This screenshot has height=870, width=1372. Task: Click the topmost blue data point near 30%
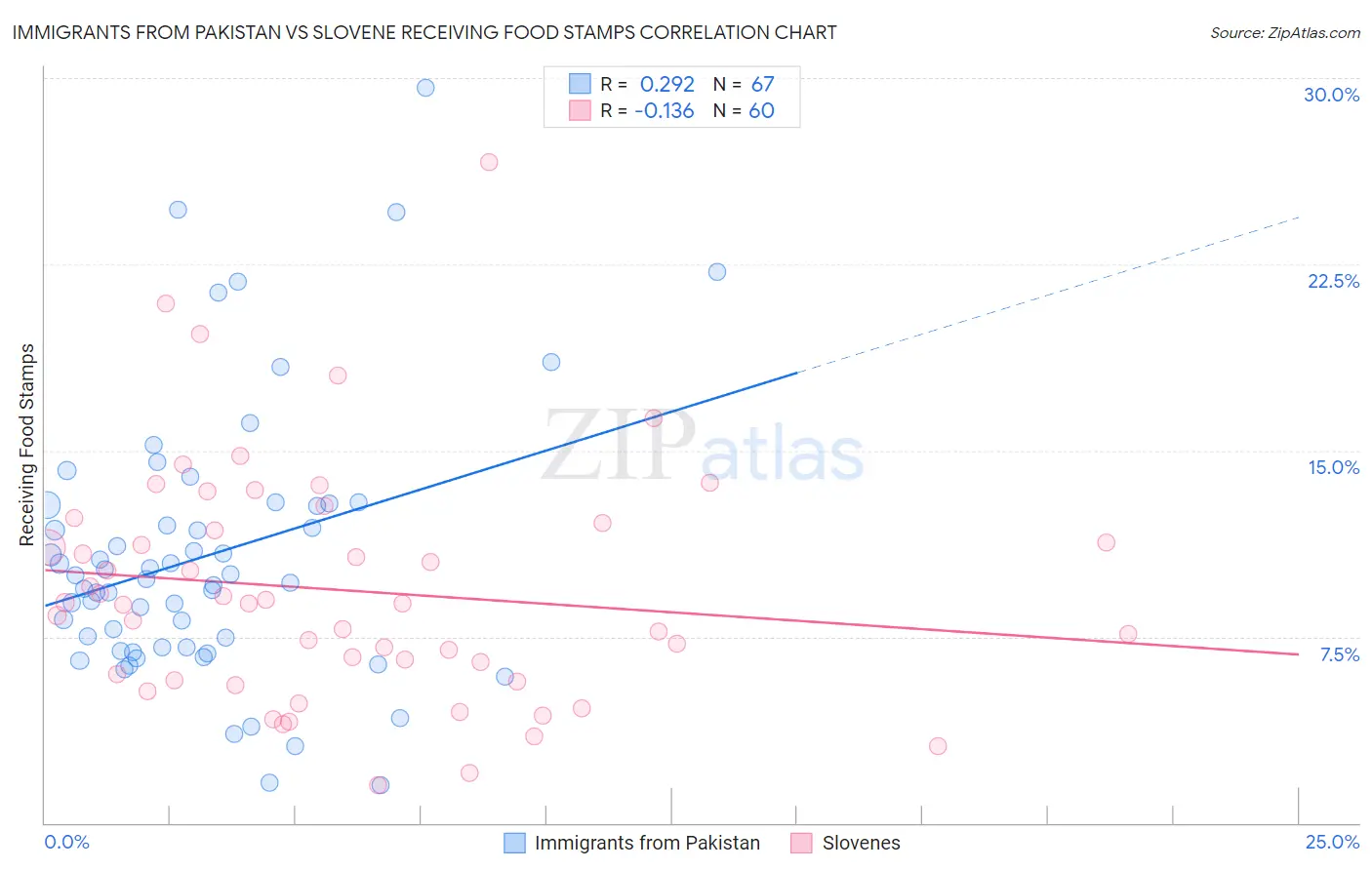[x=425, y=88]
